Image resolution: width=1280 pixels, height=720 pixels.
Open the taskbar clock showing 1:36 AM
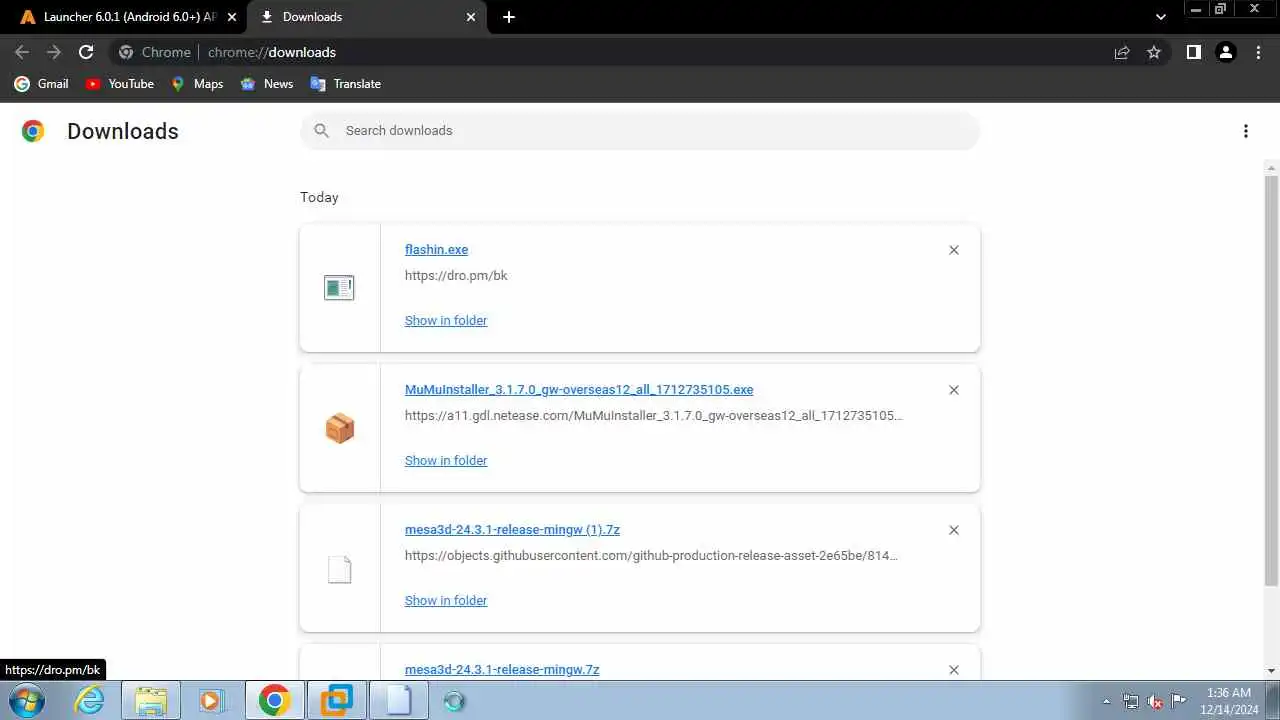pyautogui.click(x=1229, y=700)
